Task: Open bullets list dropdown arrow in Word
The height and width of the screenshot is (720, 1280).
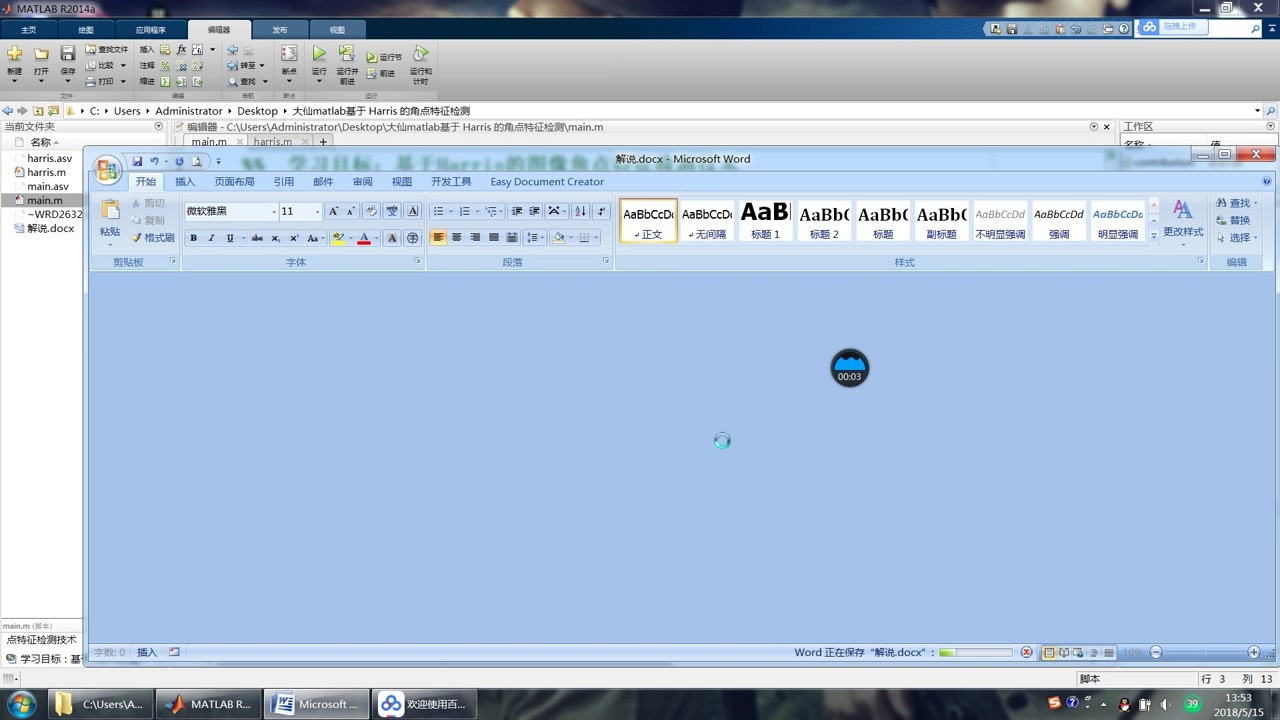Action: tap(449, 211)
